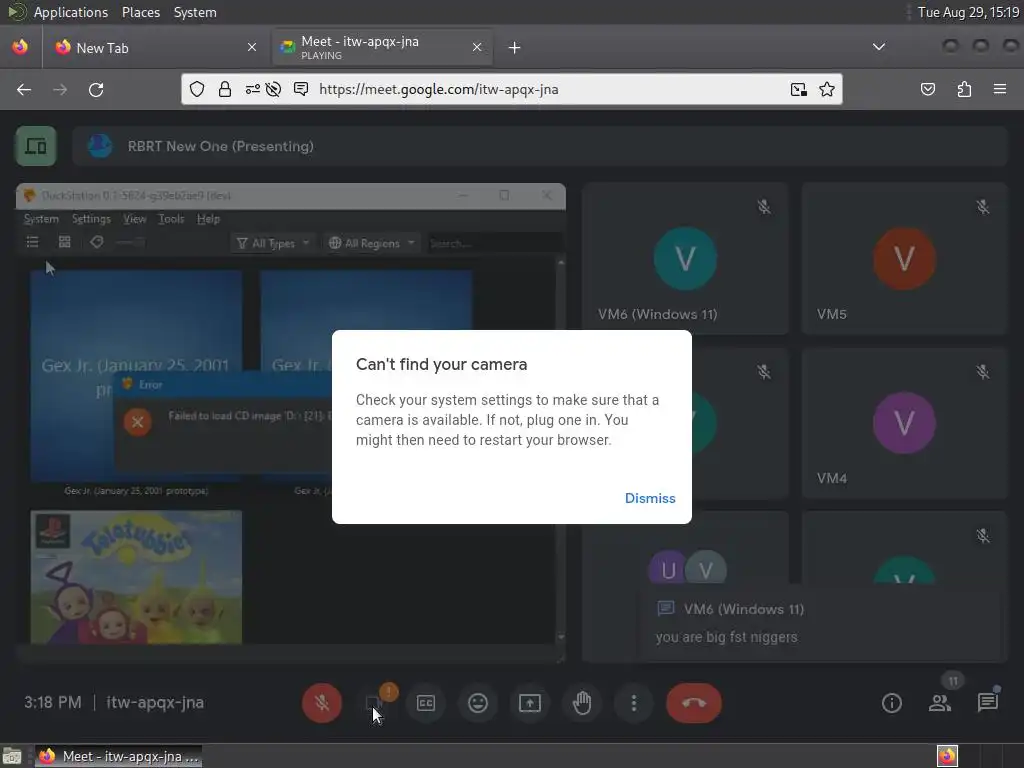Click the blocked camera permission icon
Viewport: 1024px width, 768px height.
tap(274, 89)
